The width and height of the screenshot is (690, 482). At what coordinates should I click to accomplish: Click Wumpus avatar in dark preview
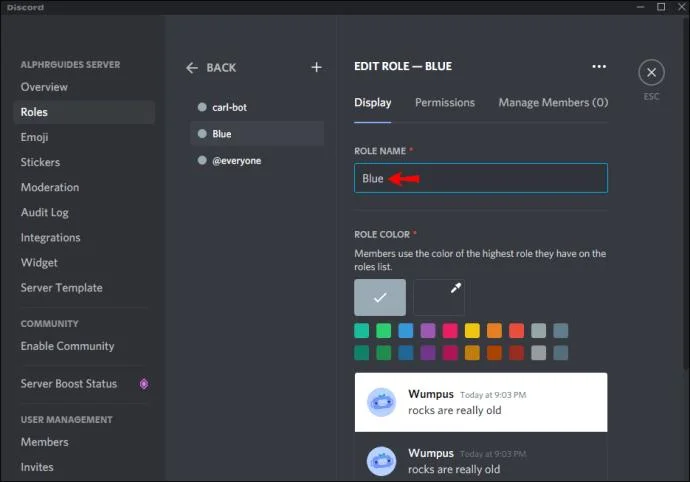382,461
